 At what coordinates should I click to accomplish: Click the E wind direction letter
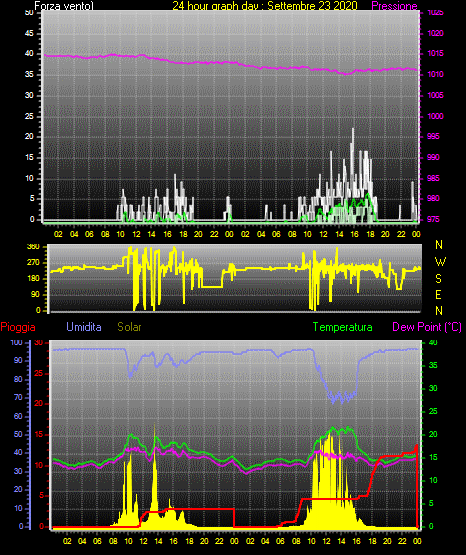tap(438, 294)
